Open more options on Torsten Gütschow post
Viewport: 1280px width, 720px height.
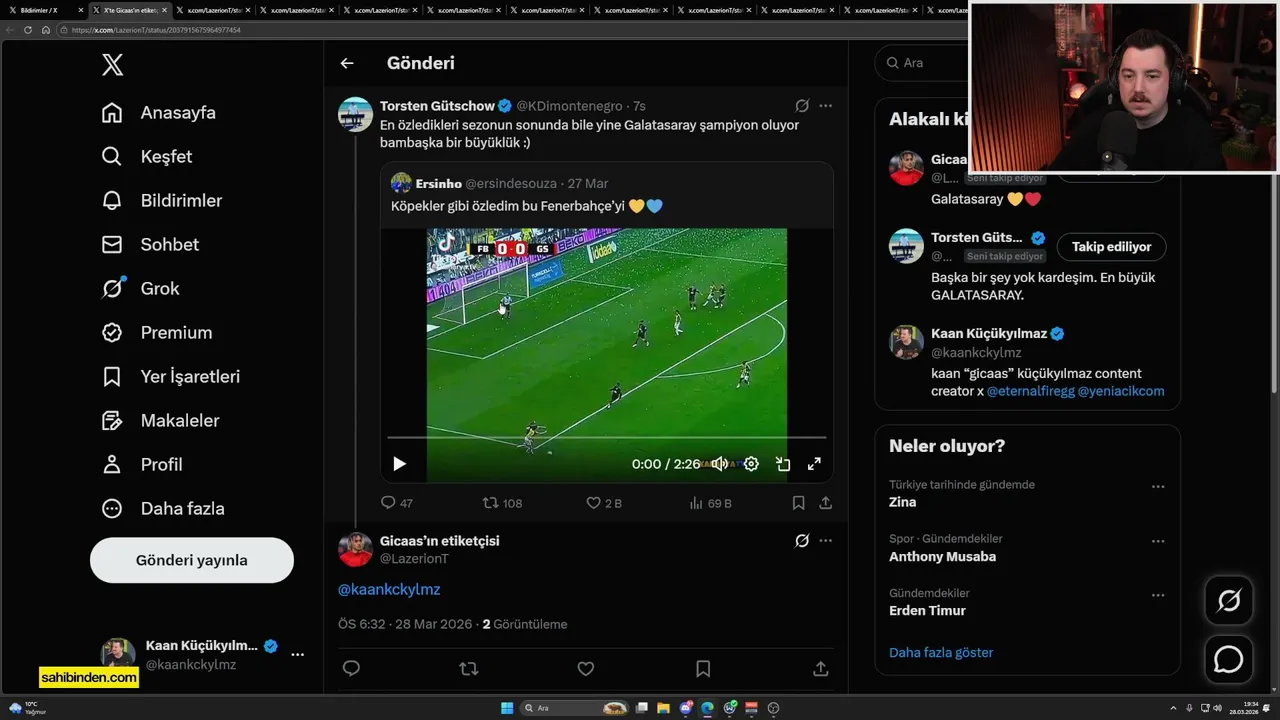coord(826,106)
